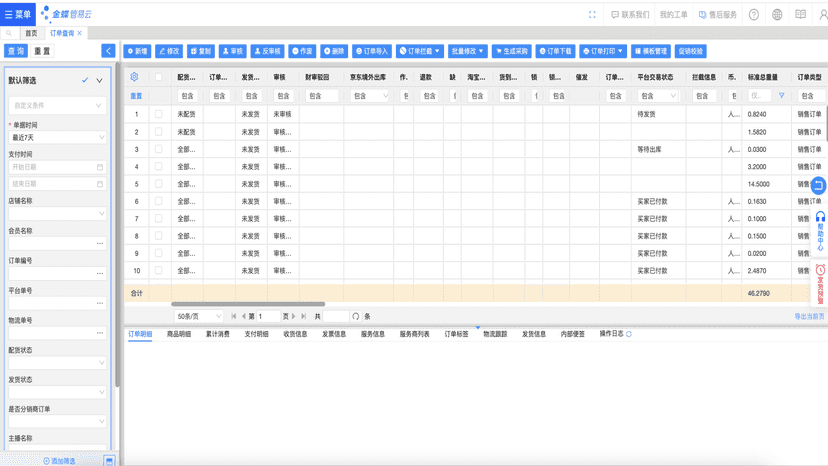Click the 查询 search button
The height and width of the screenshot is (466, 828).
[16, 51]
